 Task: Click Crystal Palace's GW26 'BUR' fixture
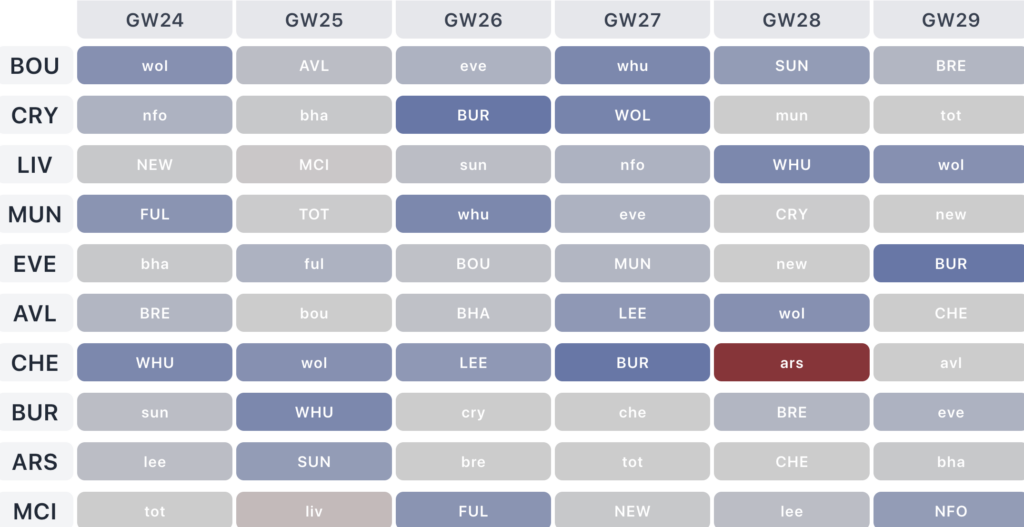coord(473,115)
